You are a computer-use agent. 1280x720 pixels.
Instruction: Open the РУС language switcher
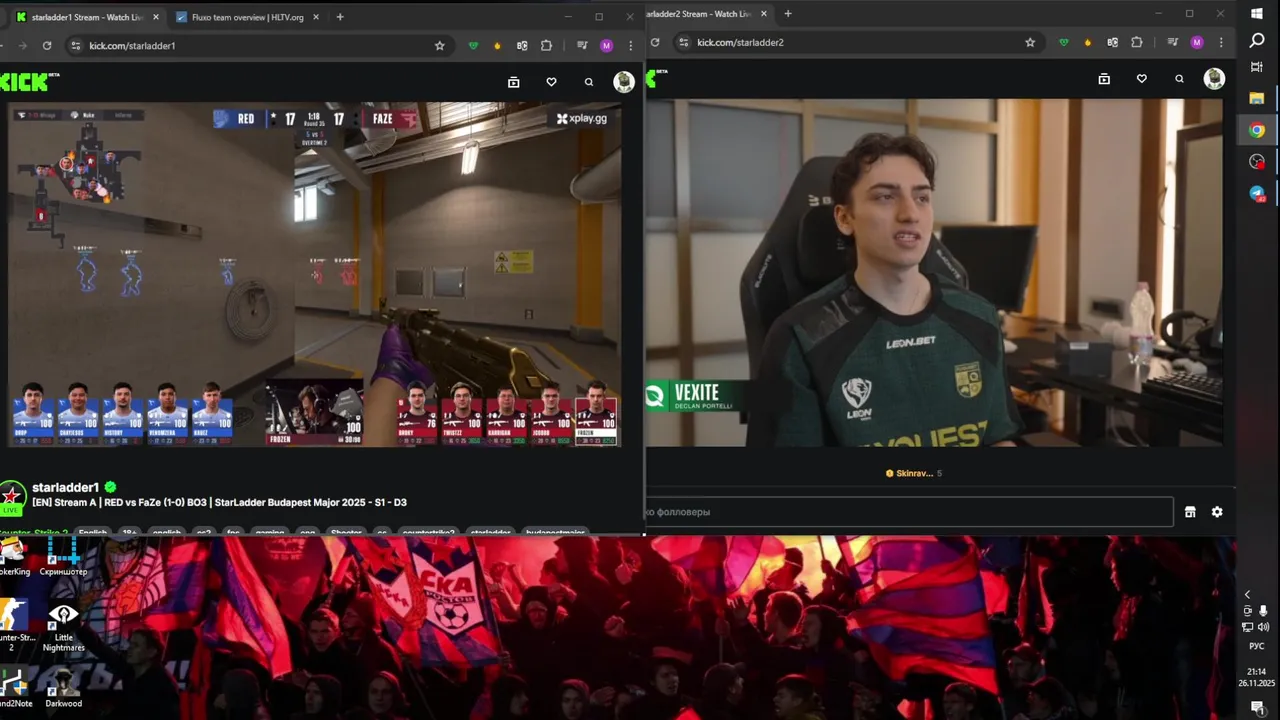tap(1257, 646)
